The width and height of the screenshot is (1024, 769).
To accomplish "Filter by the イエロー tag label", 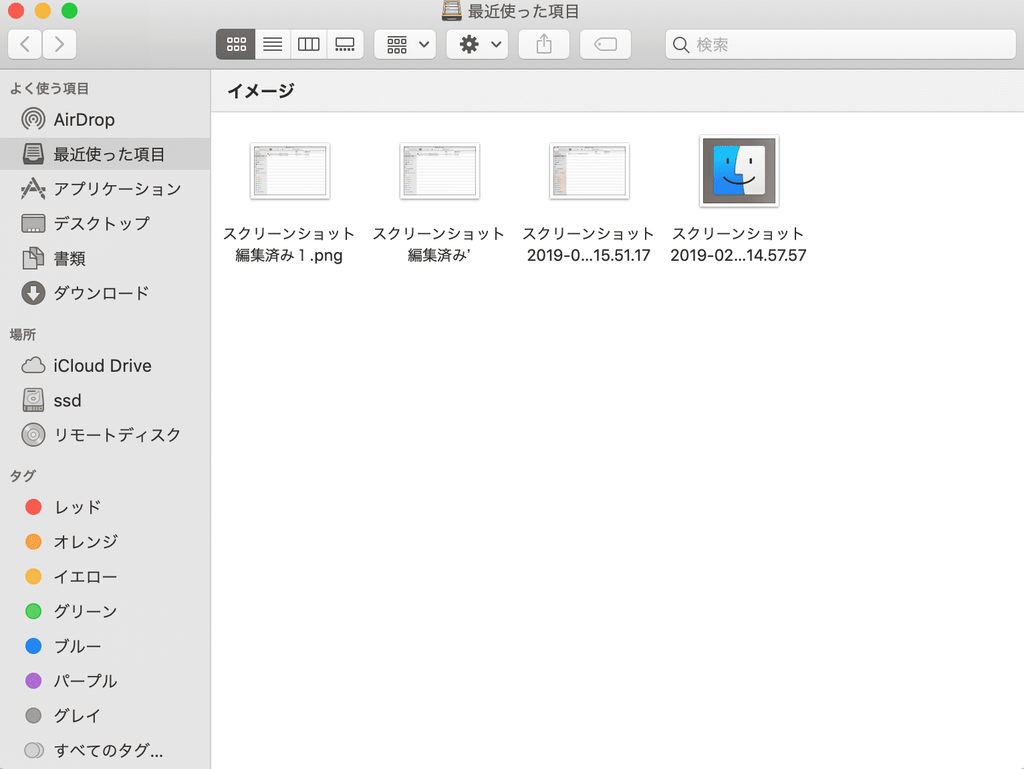I will click(x=86, y=576).
